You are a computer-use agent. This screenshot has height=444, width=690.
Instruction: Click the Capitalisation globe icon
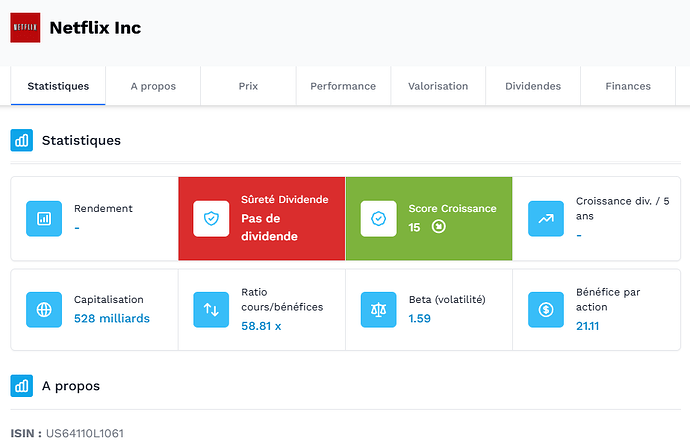coord(44,310)
